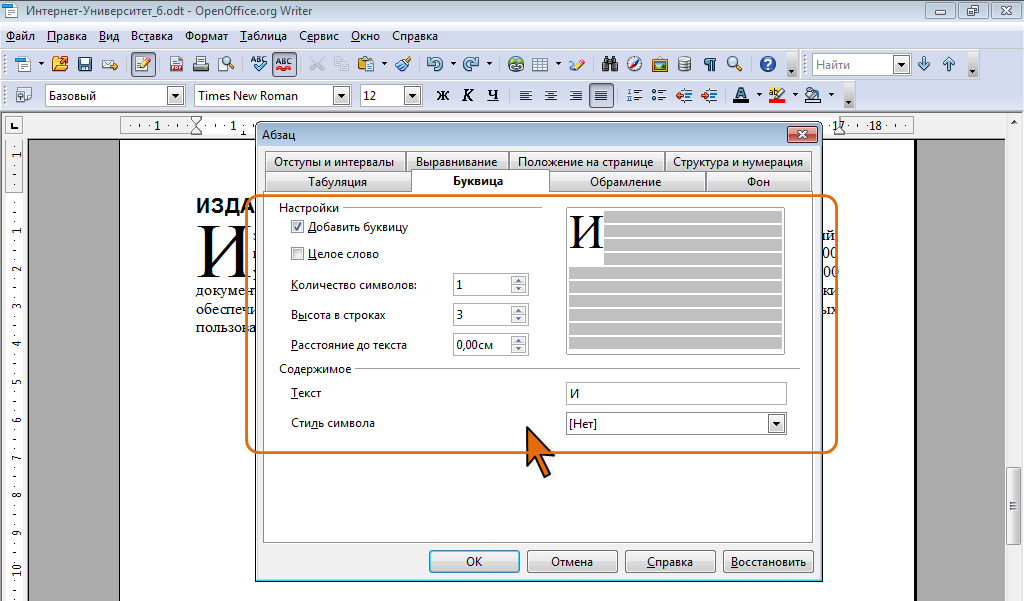Run Spelling and Grammar check icon
Viewport: 1024px width, 601px height.
259,64
